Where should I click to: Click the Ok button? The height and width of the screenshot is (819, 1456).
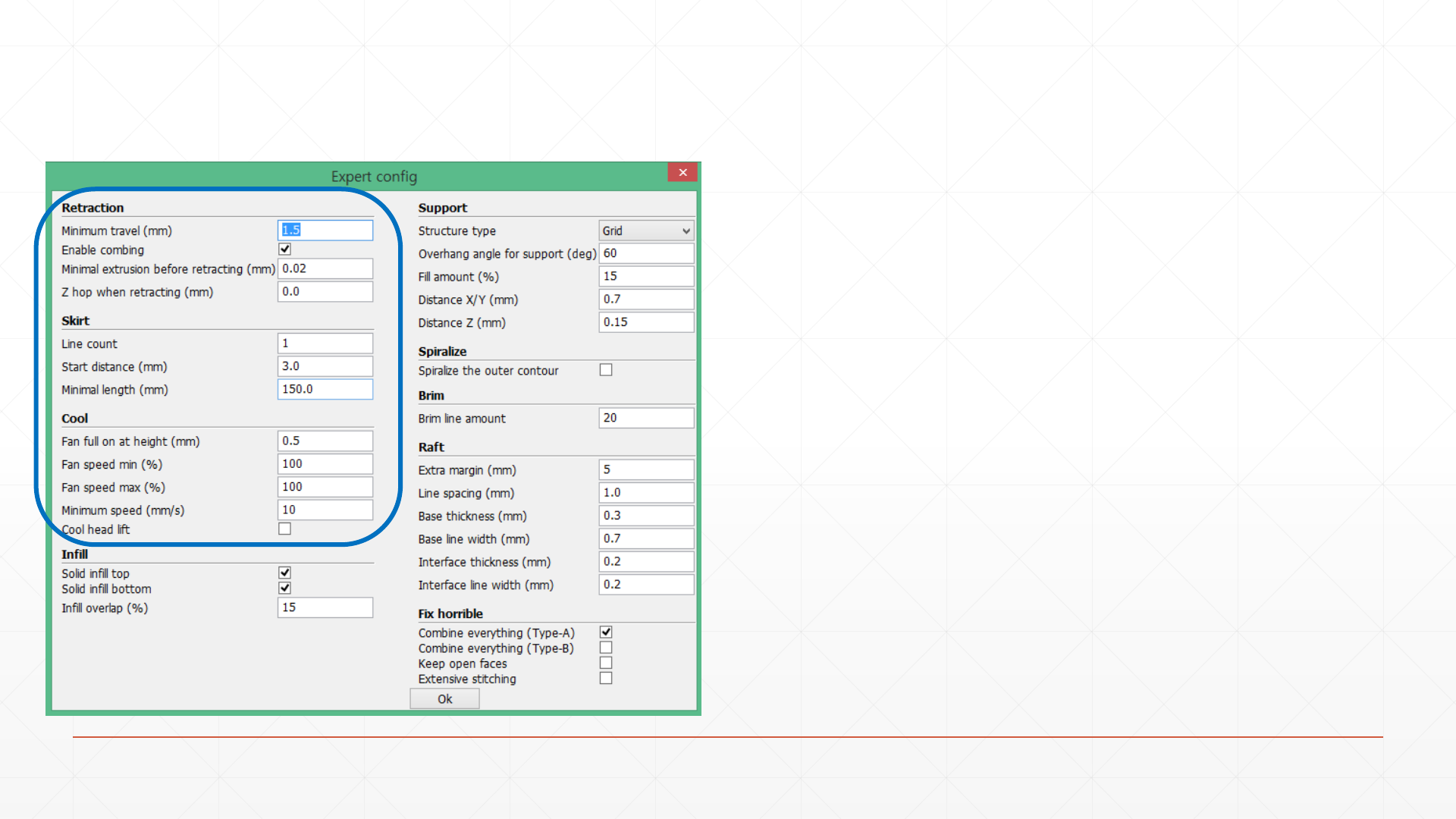tap(444, 699)
